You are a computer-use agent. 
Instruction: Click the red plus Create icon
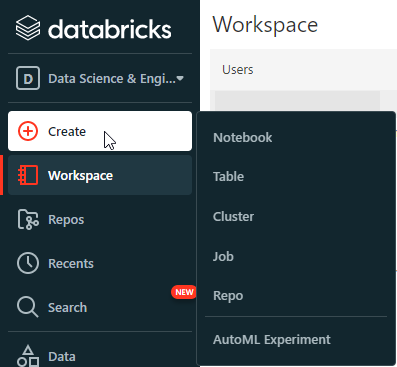(x=28, y=131)
